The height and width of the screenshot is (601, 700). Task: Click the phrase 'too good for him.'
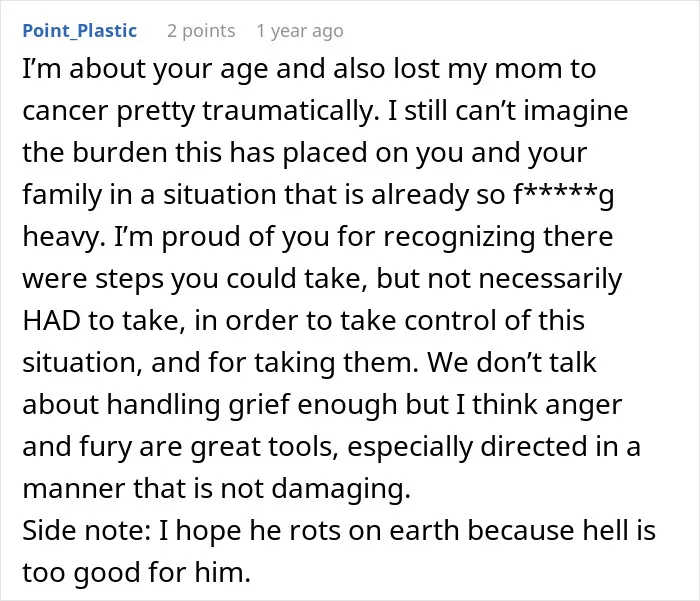pyautogui.click(x=137, y=572)
